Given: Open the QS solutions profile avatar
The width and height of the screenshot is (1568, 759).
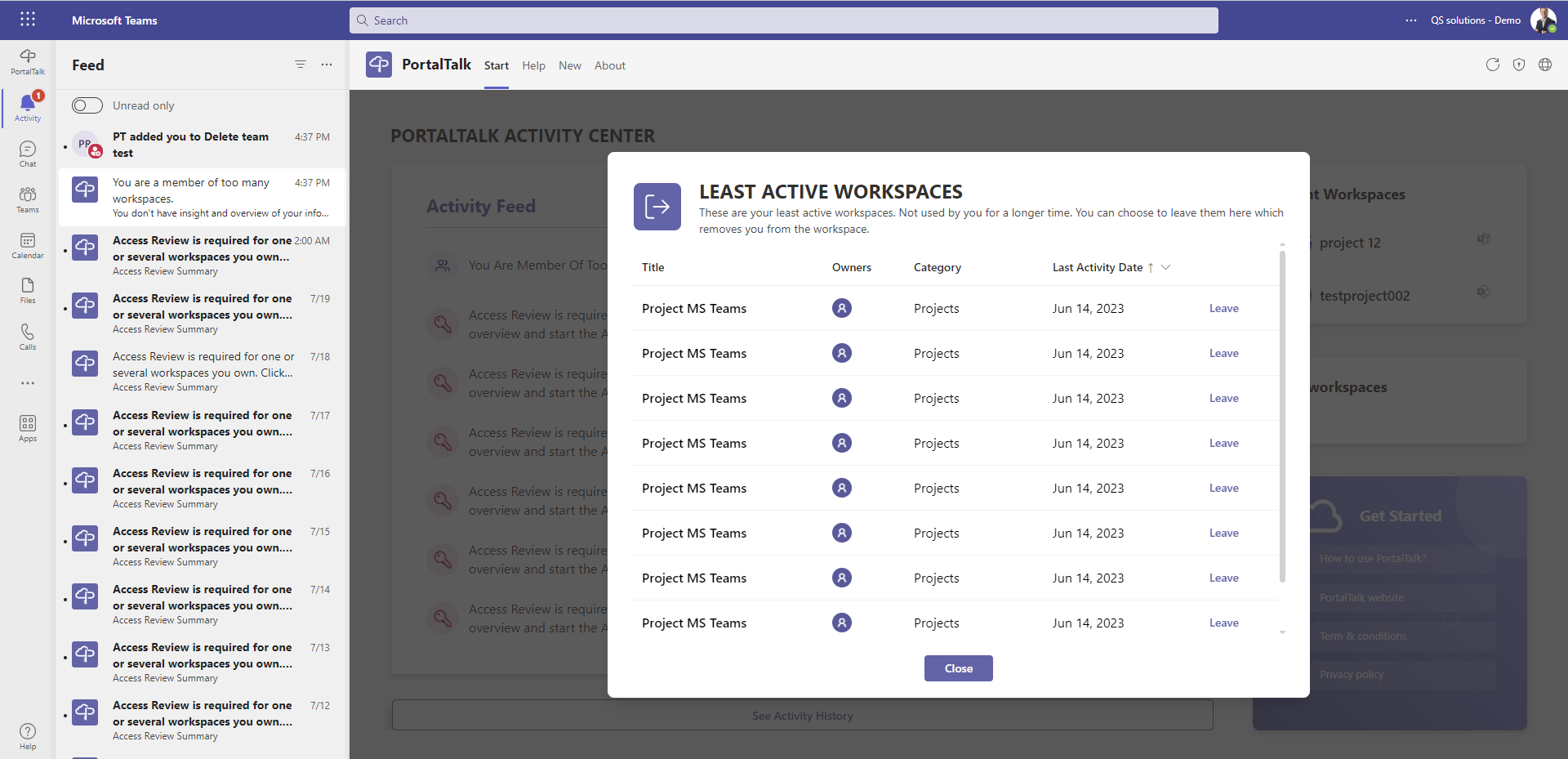Looking at the screenshot, I should tap(1543, 20).
